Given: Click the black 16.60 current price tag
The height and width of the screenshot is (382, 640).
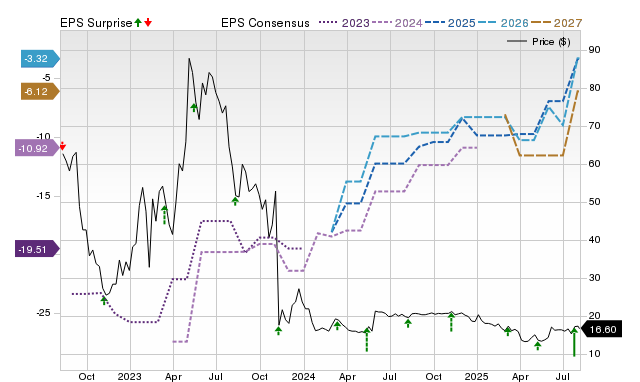Looking at the screenshot, I should 601,329.
